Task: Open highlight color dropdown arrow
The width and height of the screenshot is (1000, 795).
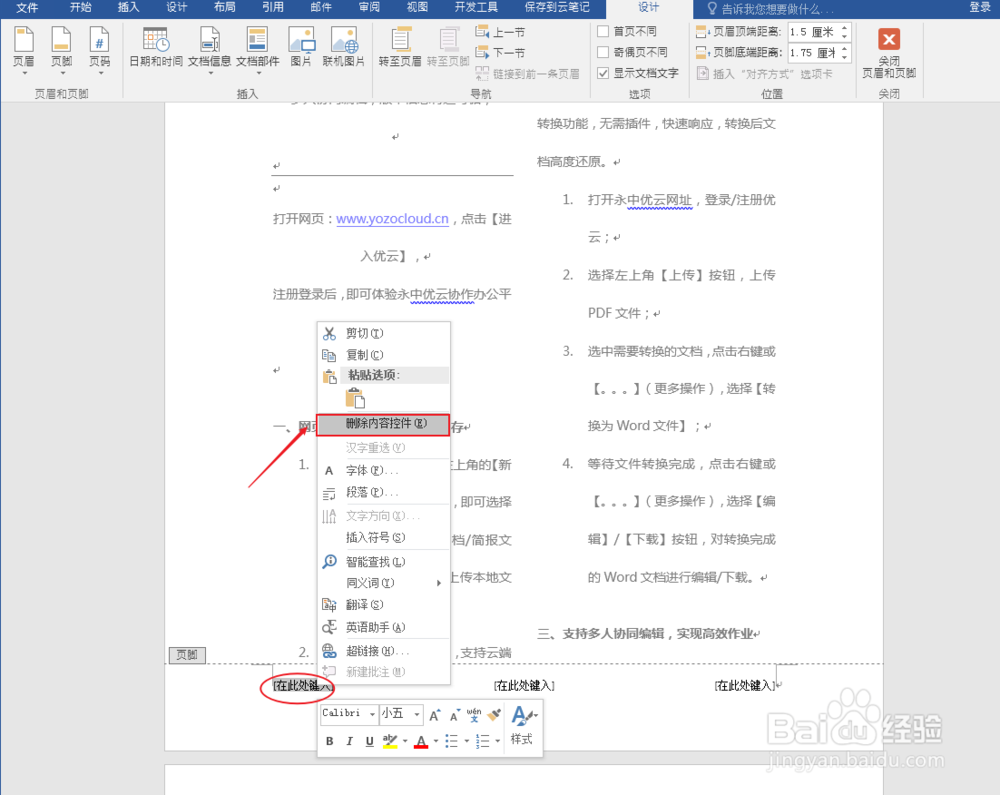Action: tap(405, 741)
